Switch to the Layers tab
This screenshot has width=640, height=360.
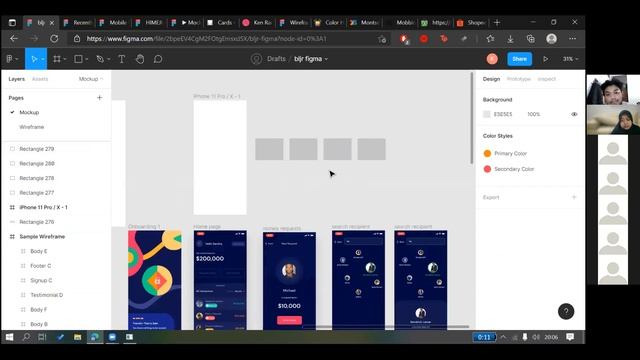point(16,79)
